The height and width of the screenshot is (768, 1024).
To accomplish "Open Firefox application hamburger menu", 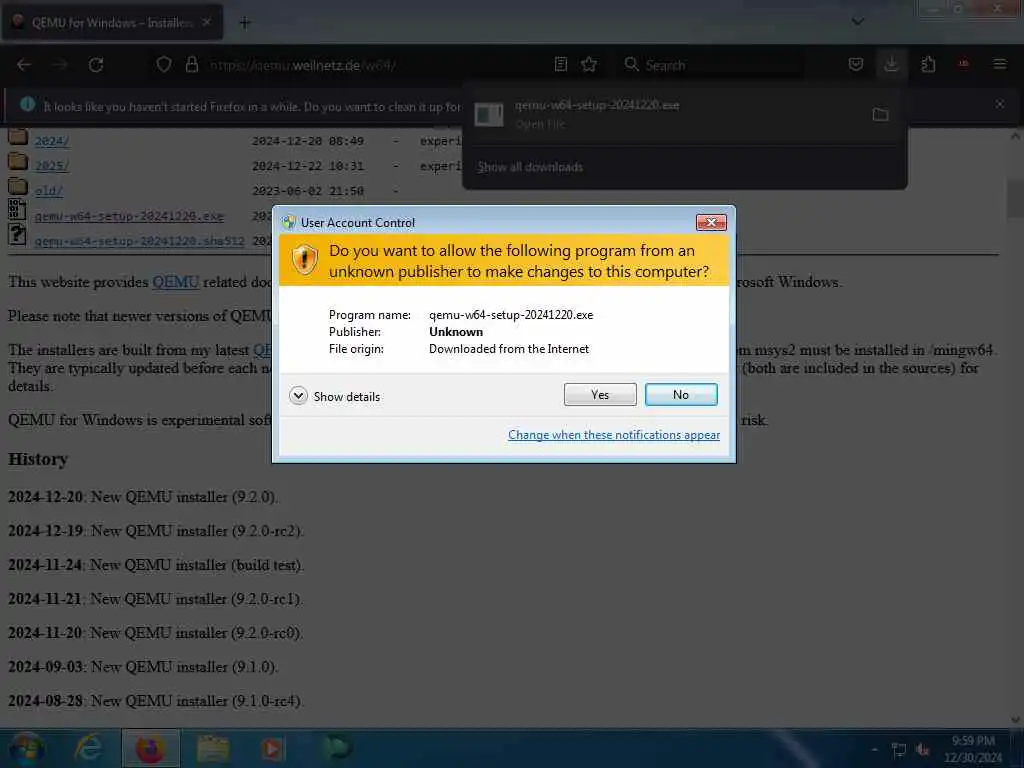I will pos(999,64).
